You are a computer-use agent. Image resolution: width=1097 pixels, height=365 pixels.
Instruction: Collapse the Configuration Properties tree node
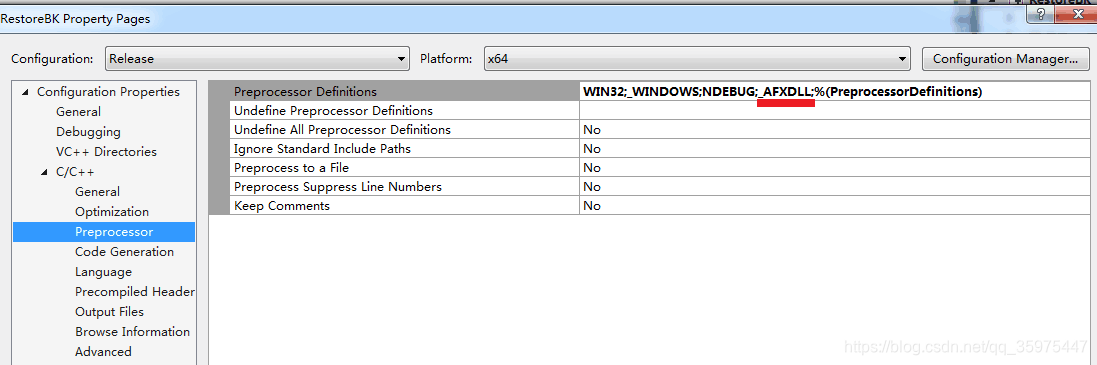coord(26,92)
